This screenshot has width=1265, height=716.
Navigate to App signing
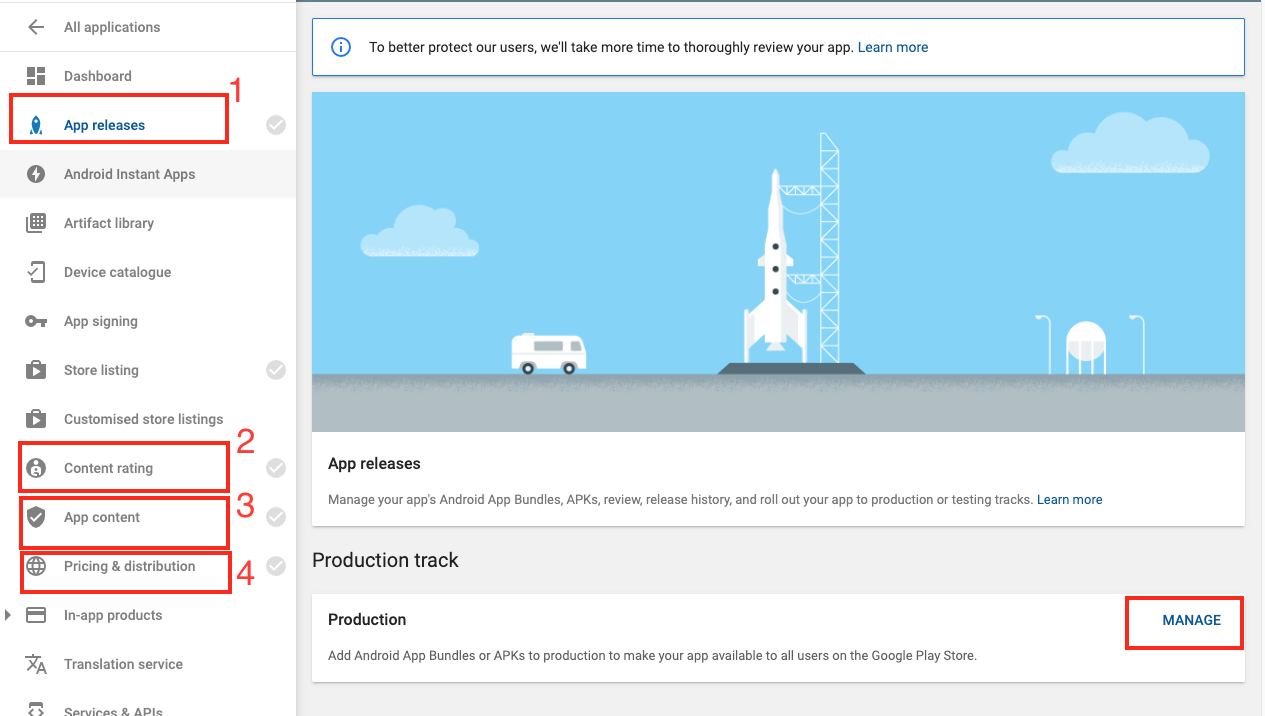(x=101, y=321)
